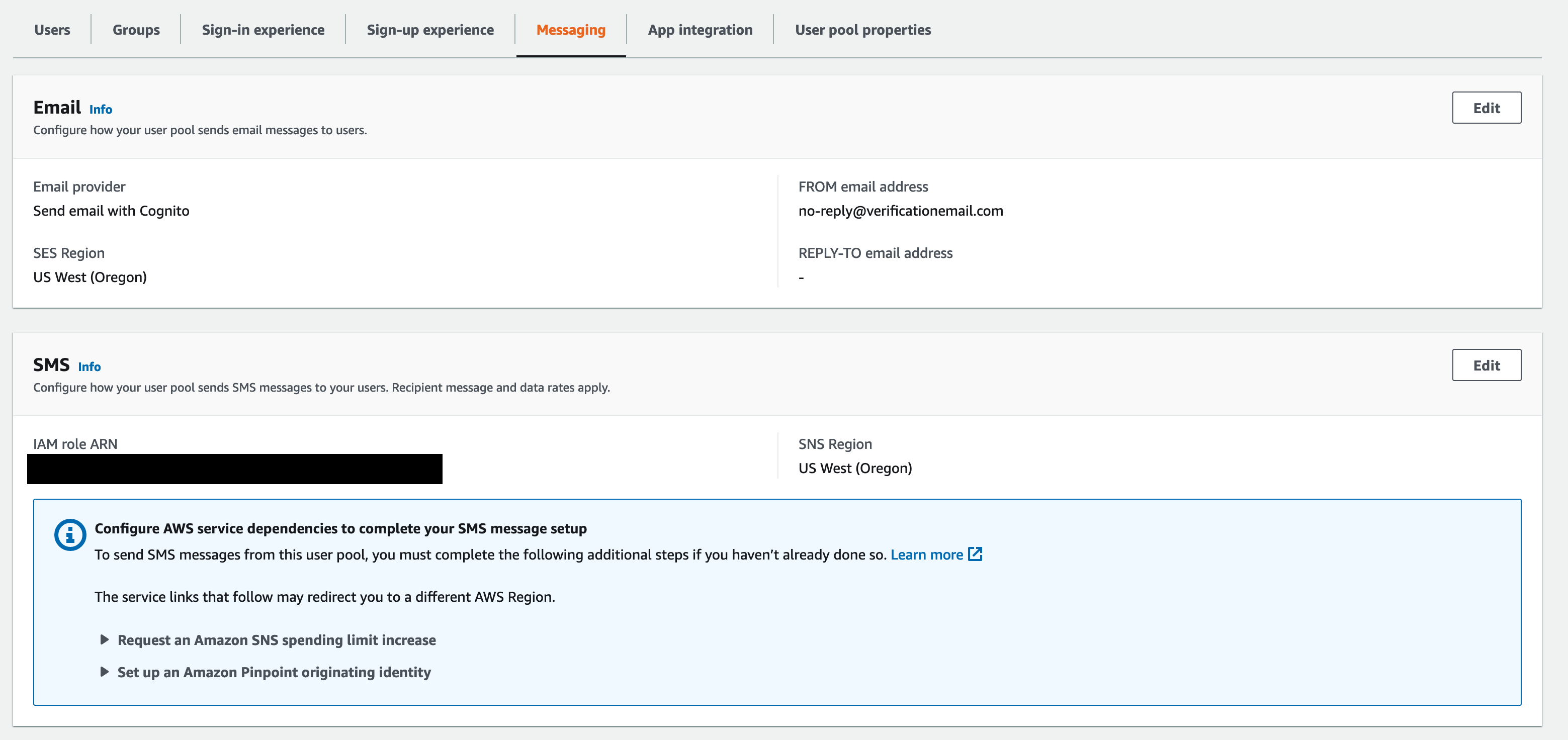Click the Info link next to SMS

[x=90, y=367]
